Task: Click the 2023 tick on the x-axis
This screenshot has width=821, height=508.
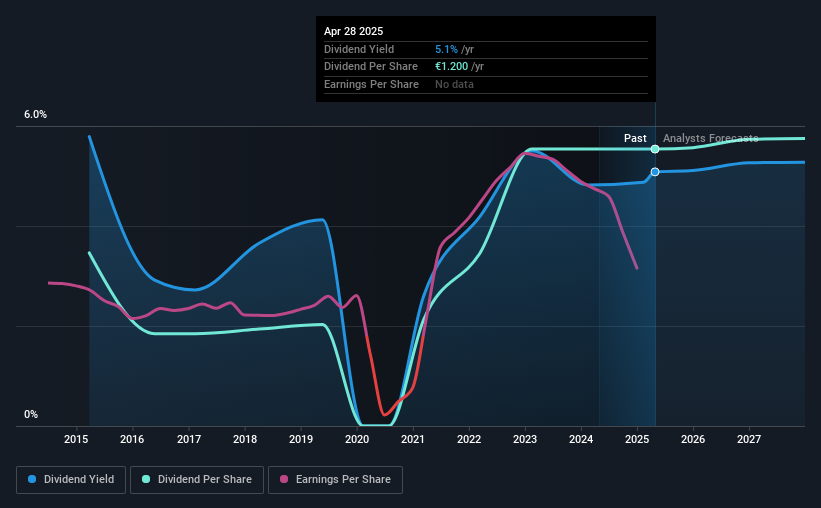Action: [525, 439]
